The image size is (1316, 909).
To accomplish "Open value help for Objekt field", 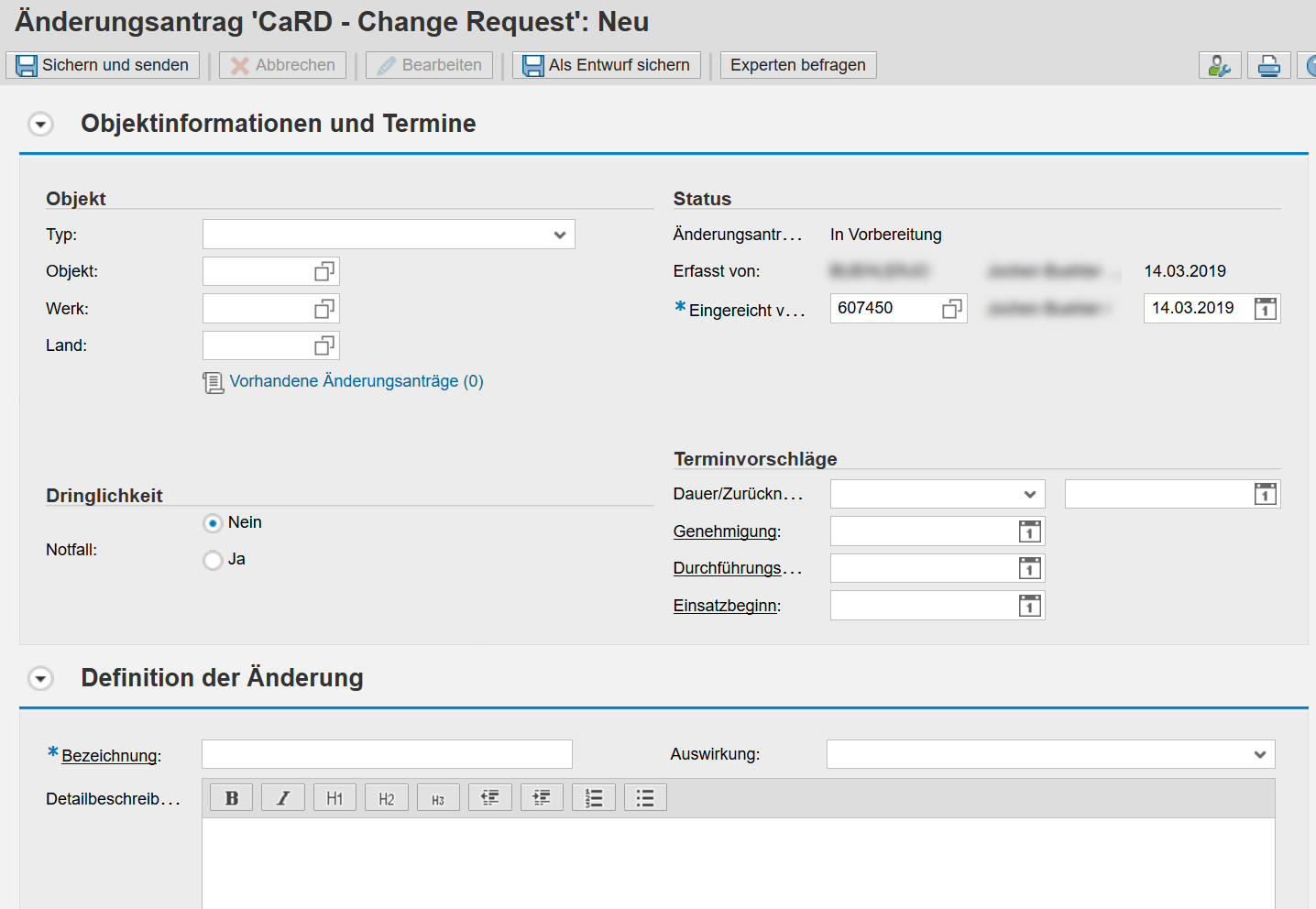I will click(x=324, y=271).
